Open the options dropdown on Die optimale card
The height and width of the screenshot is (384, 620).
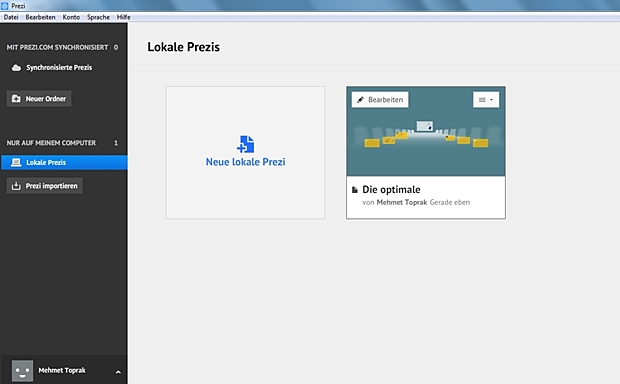coord(486,100)
